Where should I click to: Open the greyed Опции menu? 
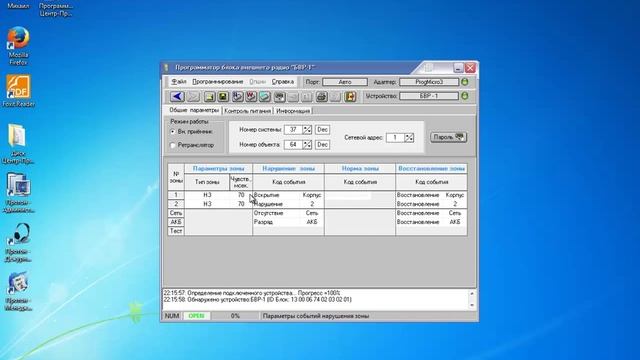[257, 82]
